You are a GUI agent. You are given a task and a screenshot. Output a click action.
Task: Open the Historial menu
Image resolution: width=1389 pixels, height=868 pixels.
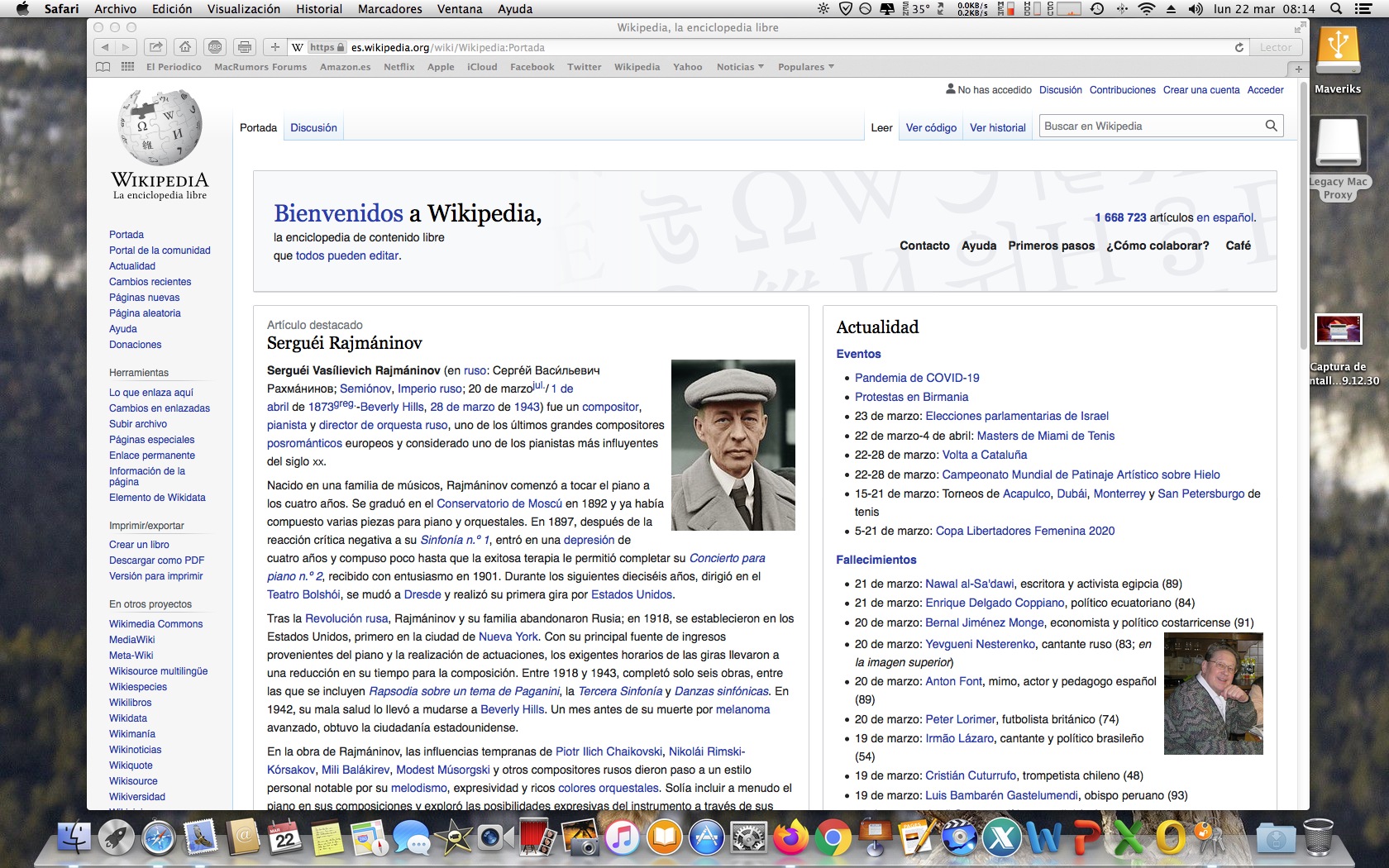coord(319,9)
